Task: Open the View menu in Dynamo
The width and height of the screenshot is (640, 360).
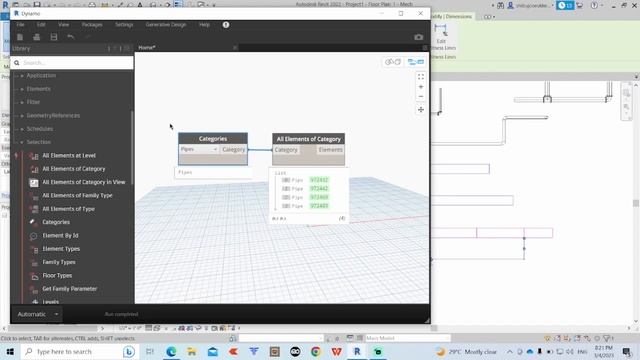Action: coord(63,25)
